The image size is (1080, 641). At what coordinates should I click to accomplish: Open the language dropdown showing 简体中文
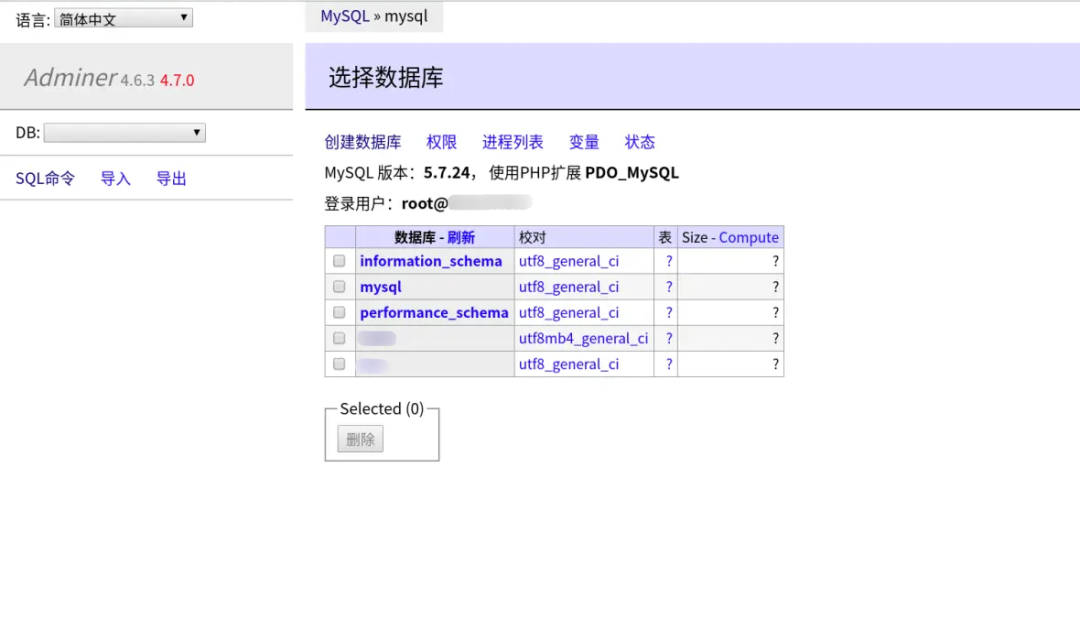click(123, 19)
